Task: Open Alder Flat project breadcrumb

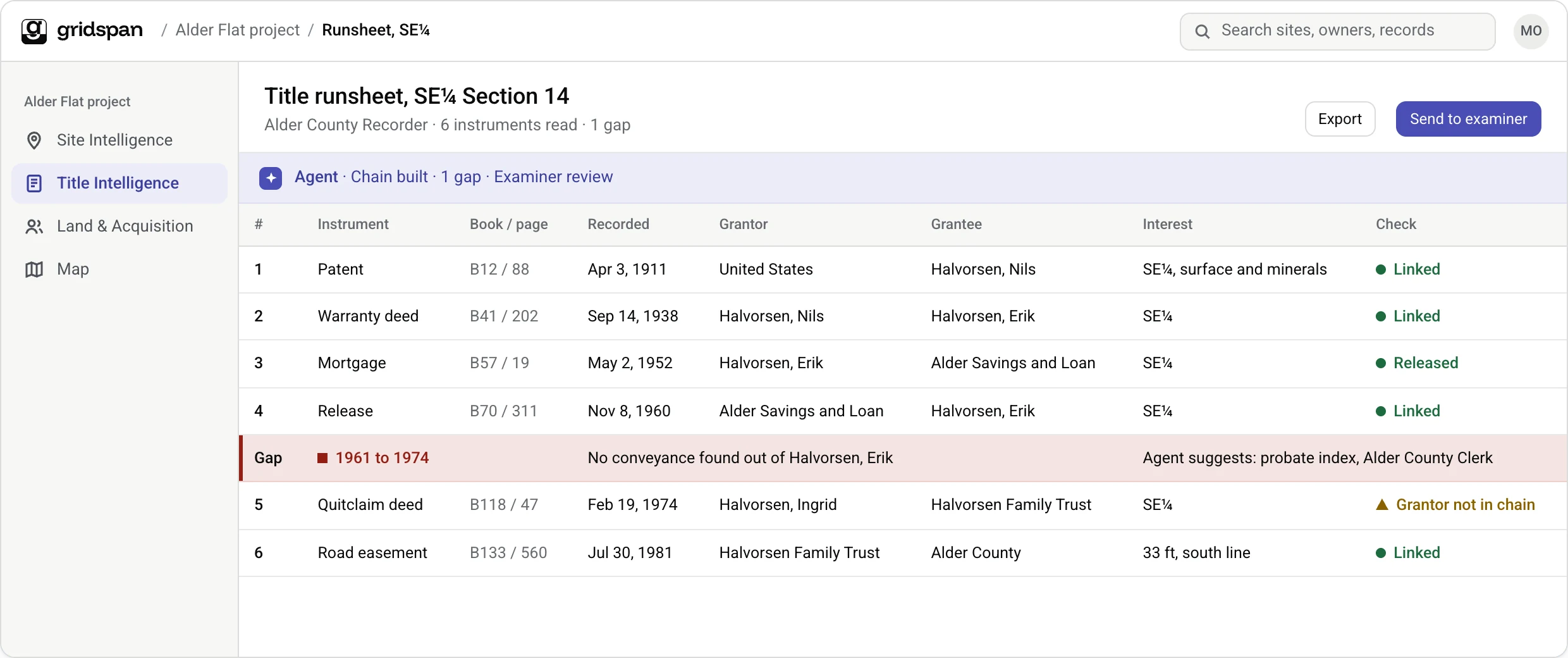Action: pyautogui.click(x=238, y=30)
